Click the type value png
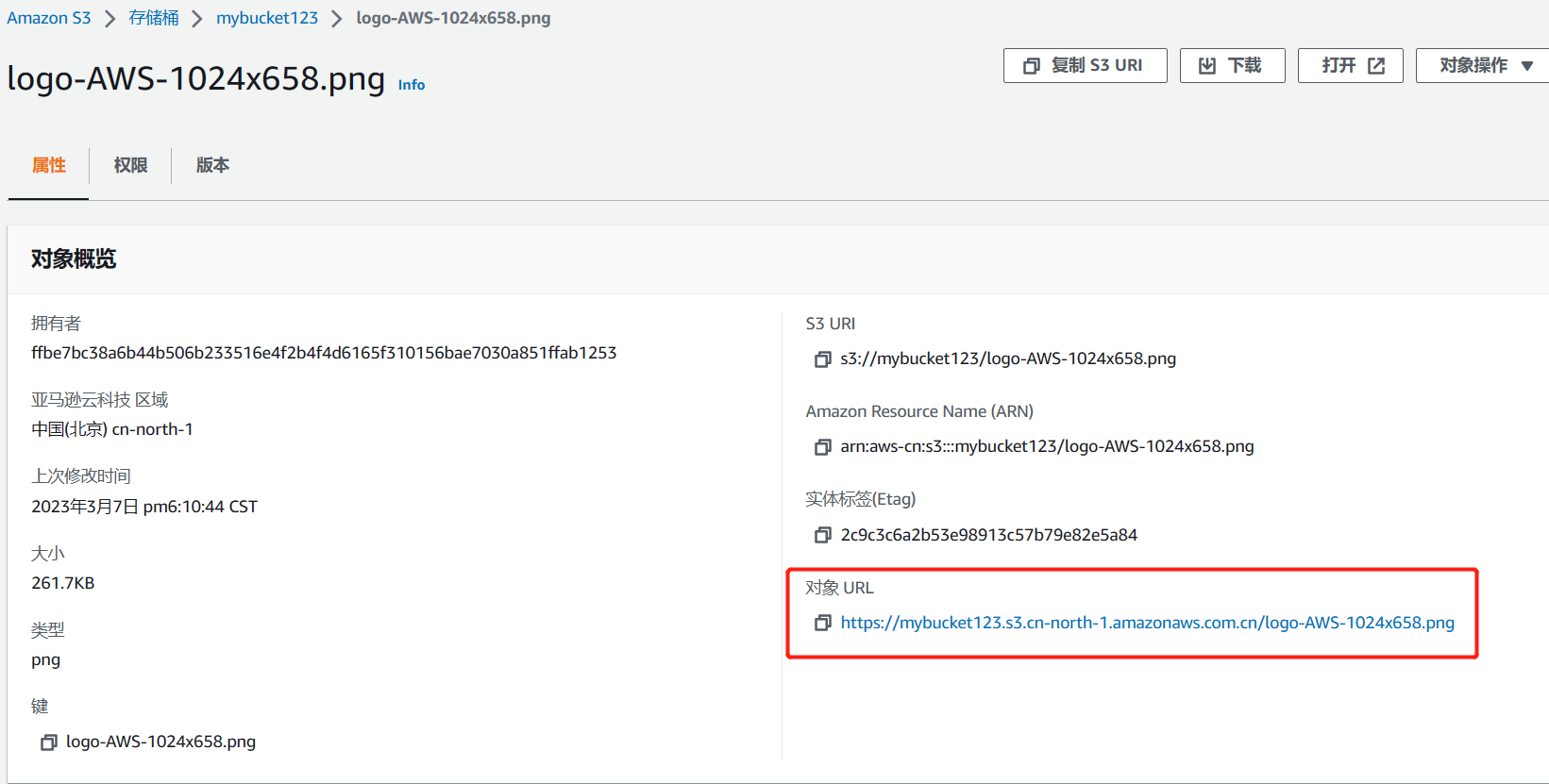The width and height of the screenshot is (1549, 784). tap(45, 659)
